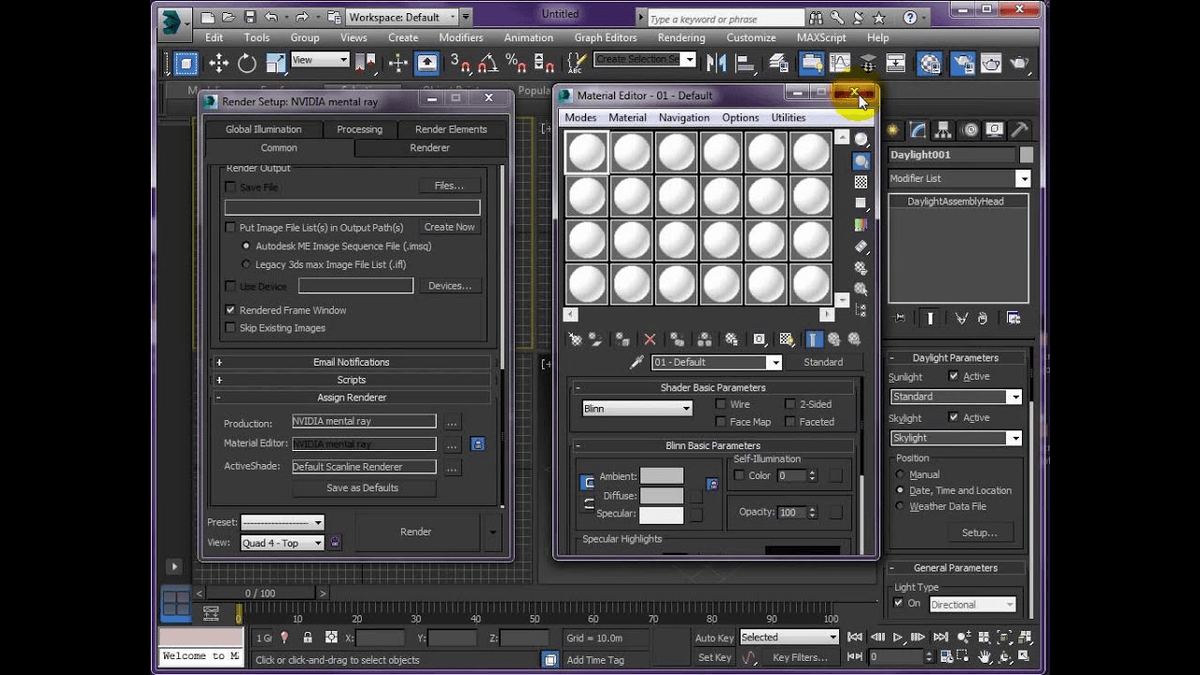The image size is (1200, 675).
Task: Switch to the Renderer tab
Action: tap(429, 147)
